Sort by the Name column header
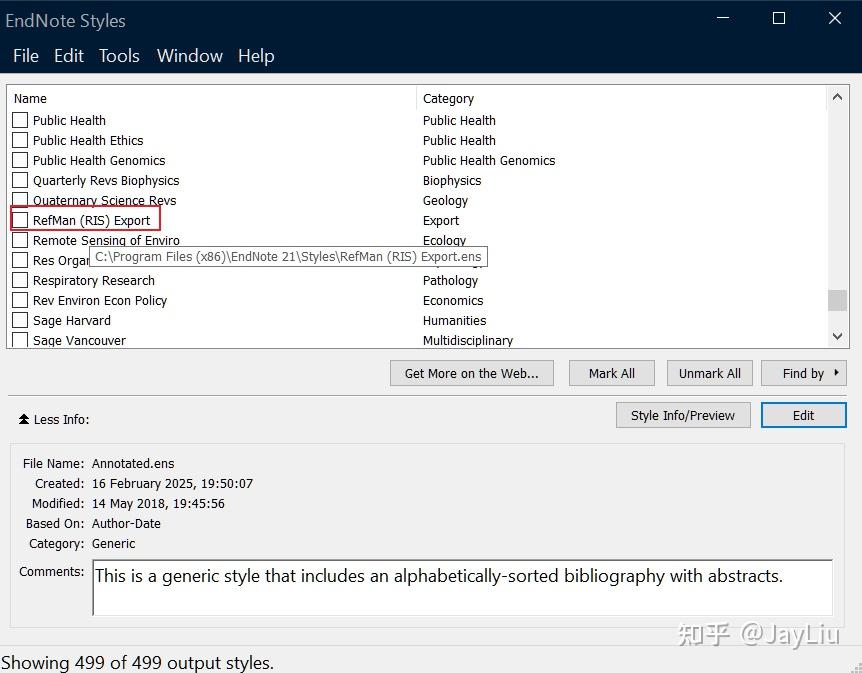 (30, 98)
